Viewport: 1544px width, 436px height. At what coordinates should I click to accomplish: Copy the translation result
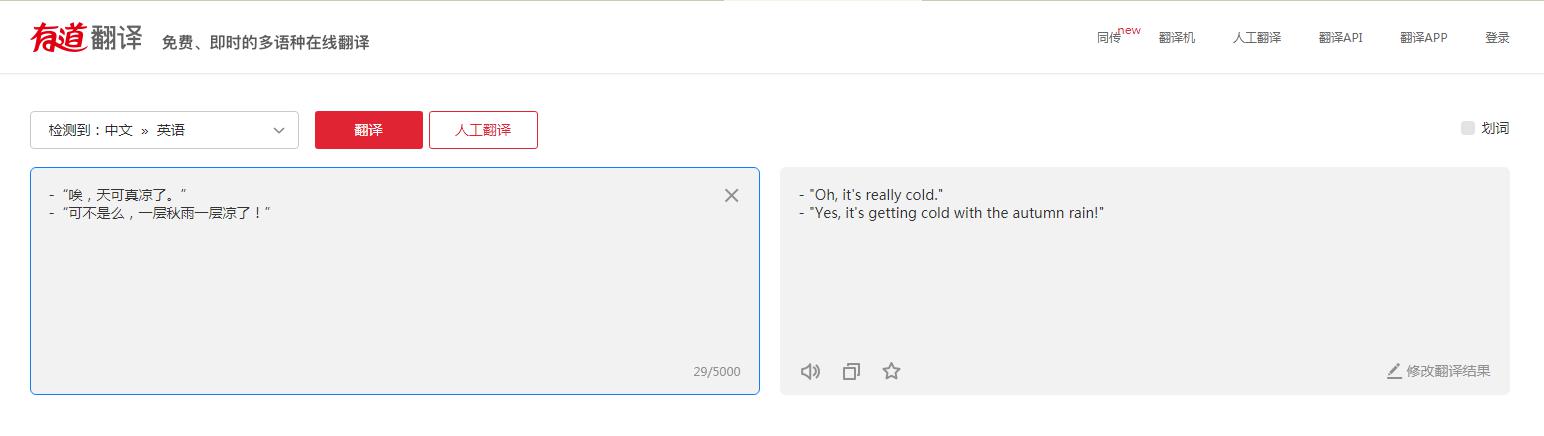(x=851, y=372)
